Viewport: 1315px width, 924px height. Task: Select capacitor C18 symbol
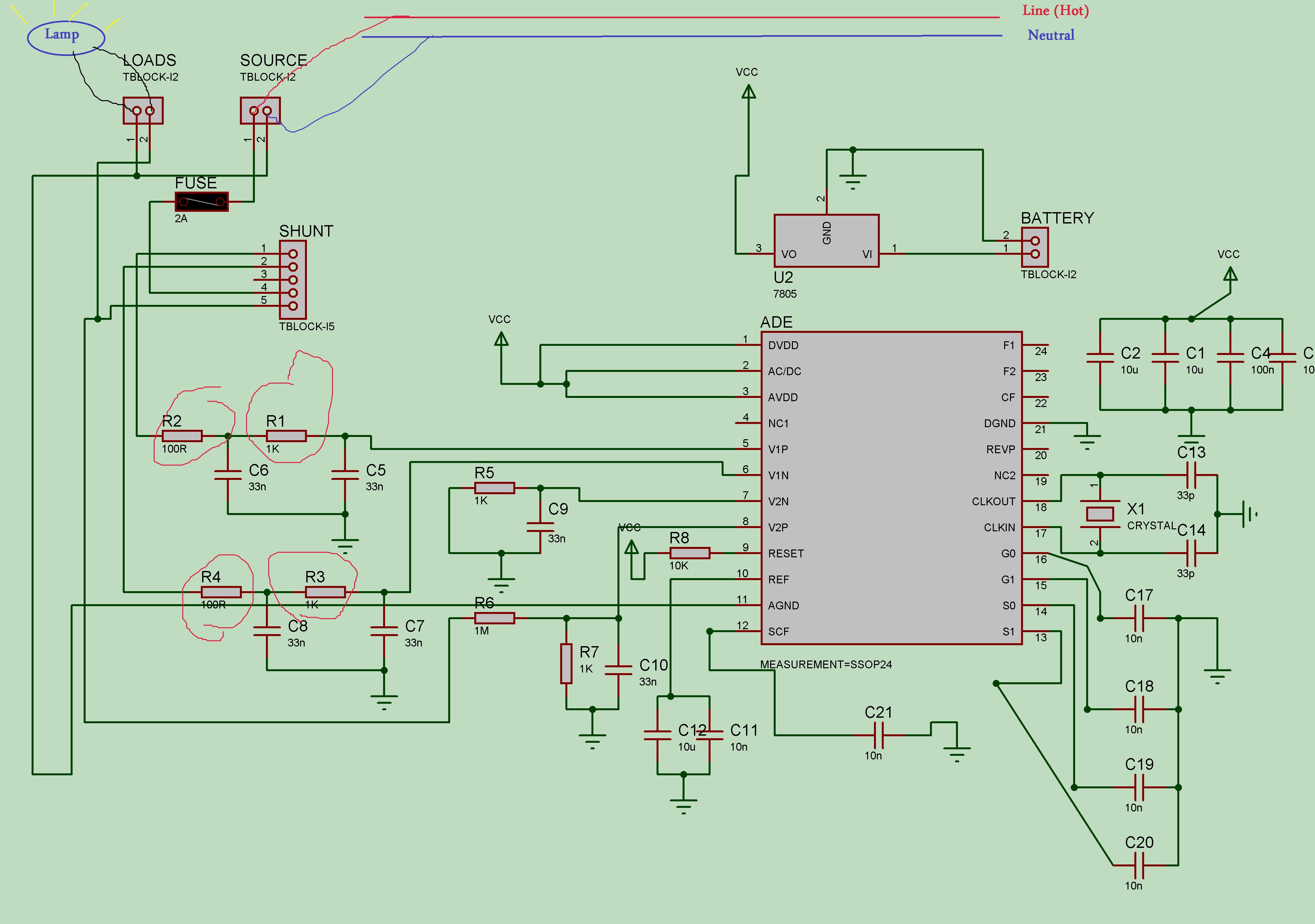[x=1139, y=709]
